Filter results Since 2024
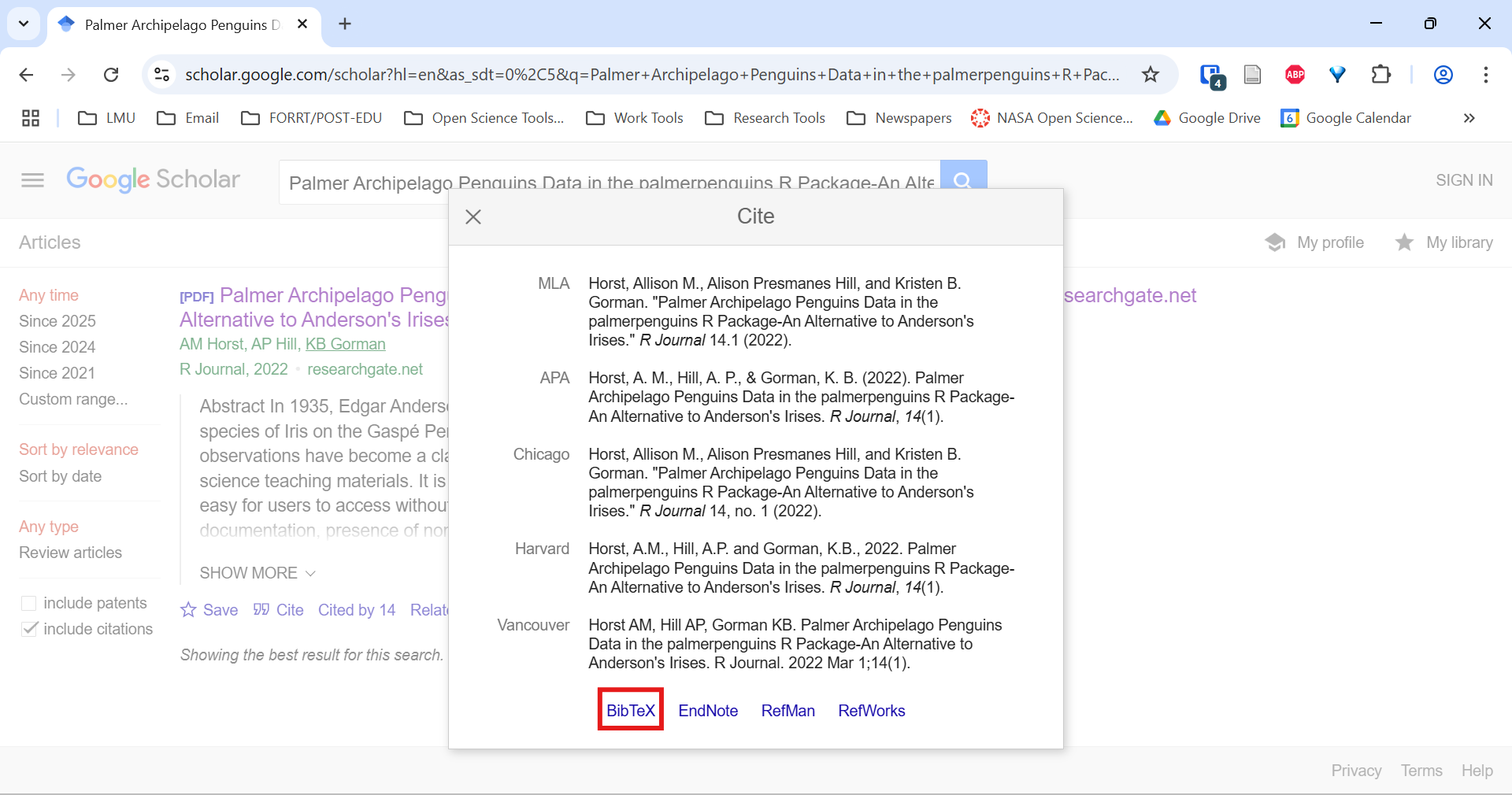 coord(57,347)
